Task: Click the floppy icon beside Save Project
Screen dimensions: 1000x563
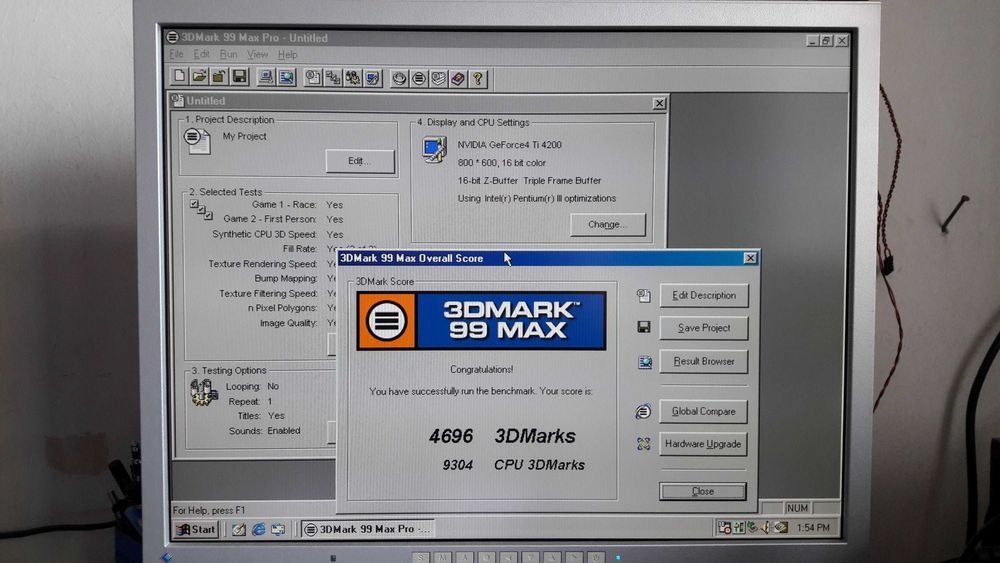Action: click(643, 327)
